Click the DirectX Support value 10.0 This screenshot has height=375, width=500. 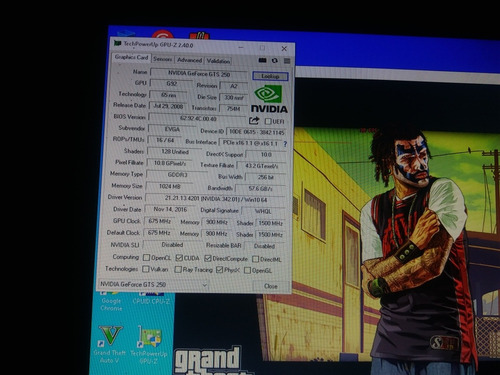266,155
